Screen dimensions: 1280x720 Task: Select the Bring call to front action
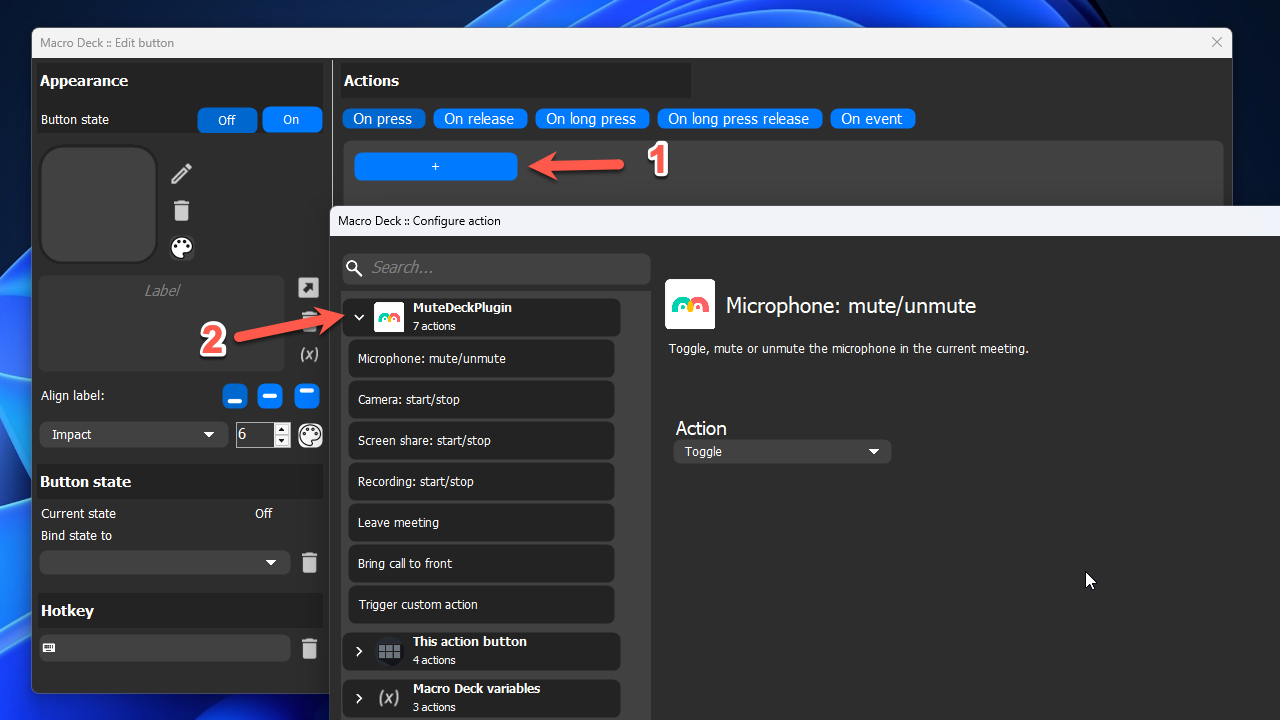(481, 564)
